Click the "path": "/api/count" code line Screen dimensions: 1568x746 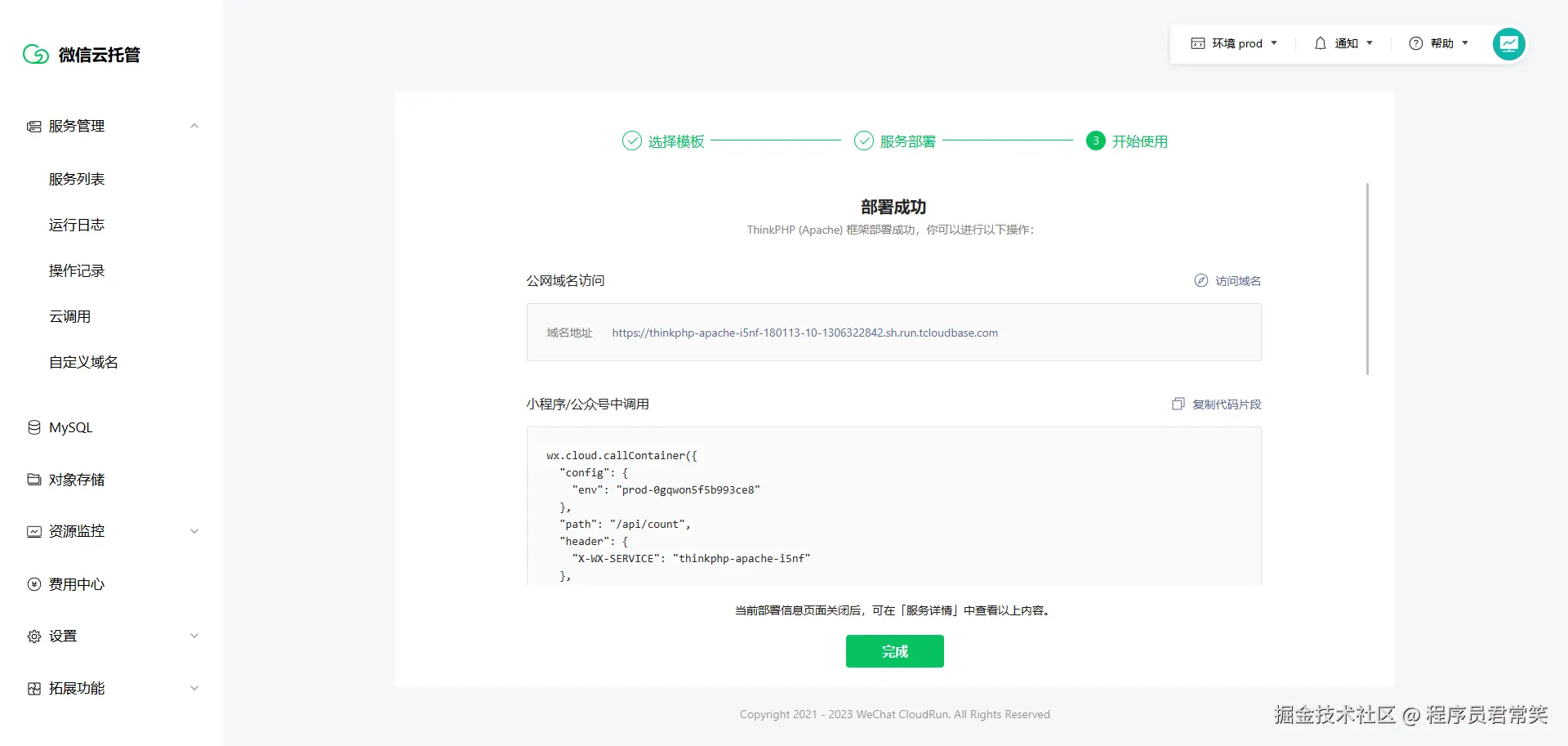(x=626, y=524)
